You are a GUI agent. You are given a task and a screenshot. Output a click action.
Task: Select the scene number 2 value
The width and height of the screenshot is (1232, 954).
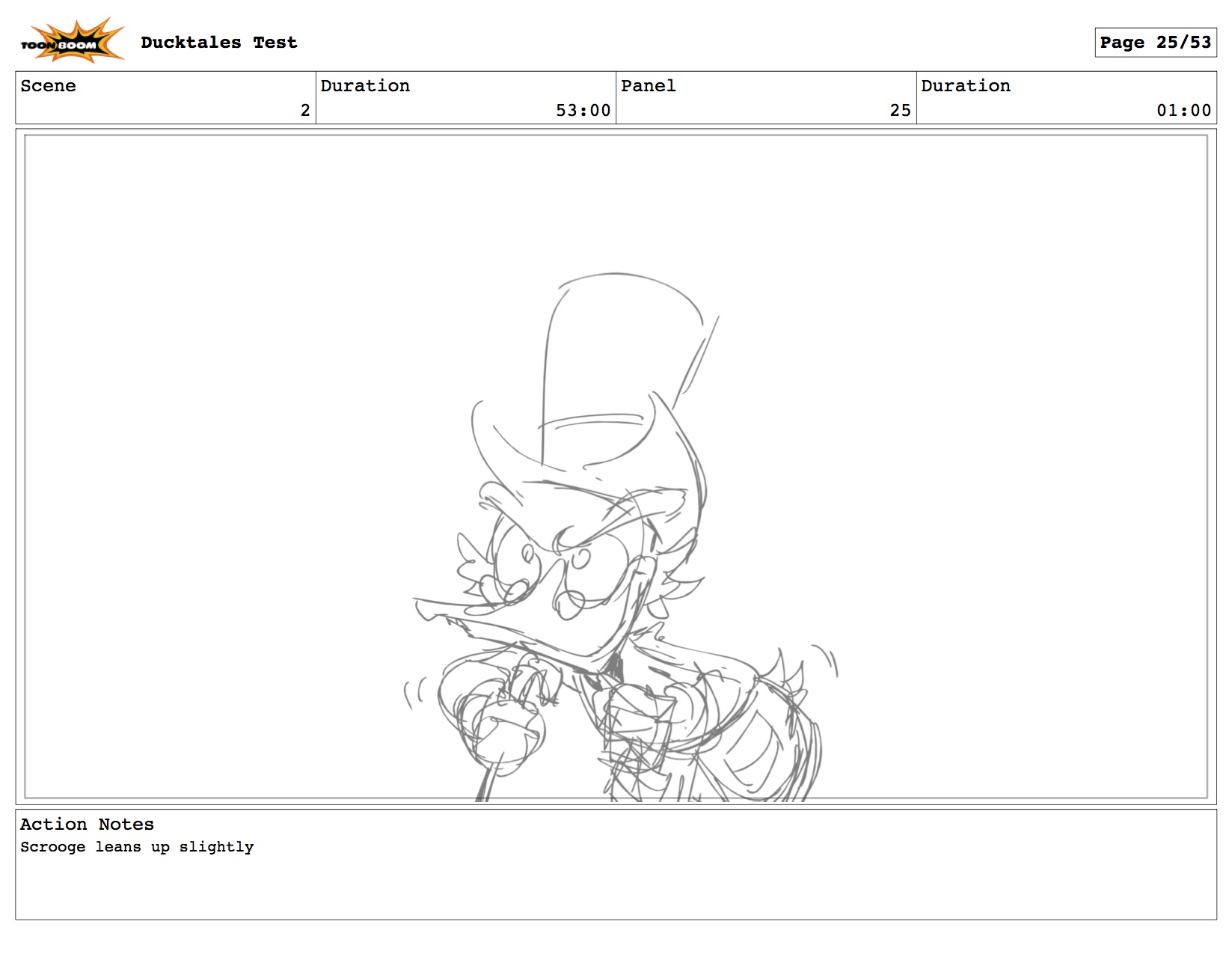click(x=304, y=111)
